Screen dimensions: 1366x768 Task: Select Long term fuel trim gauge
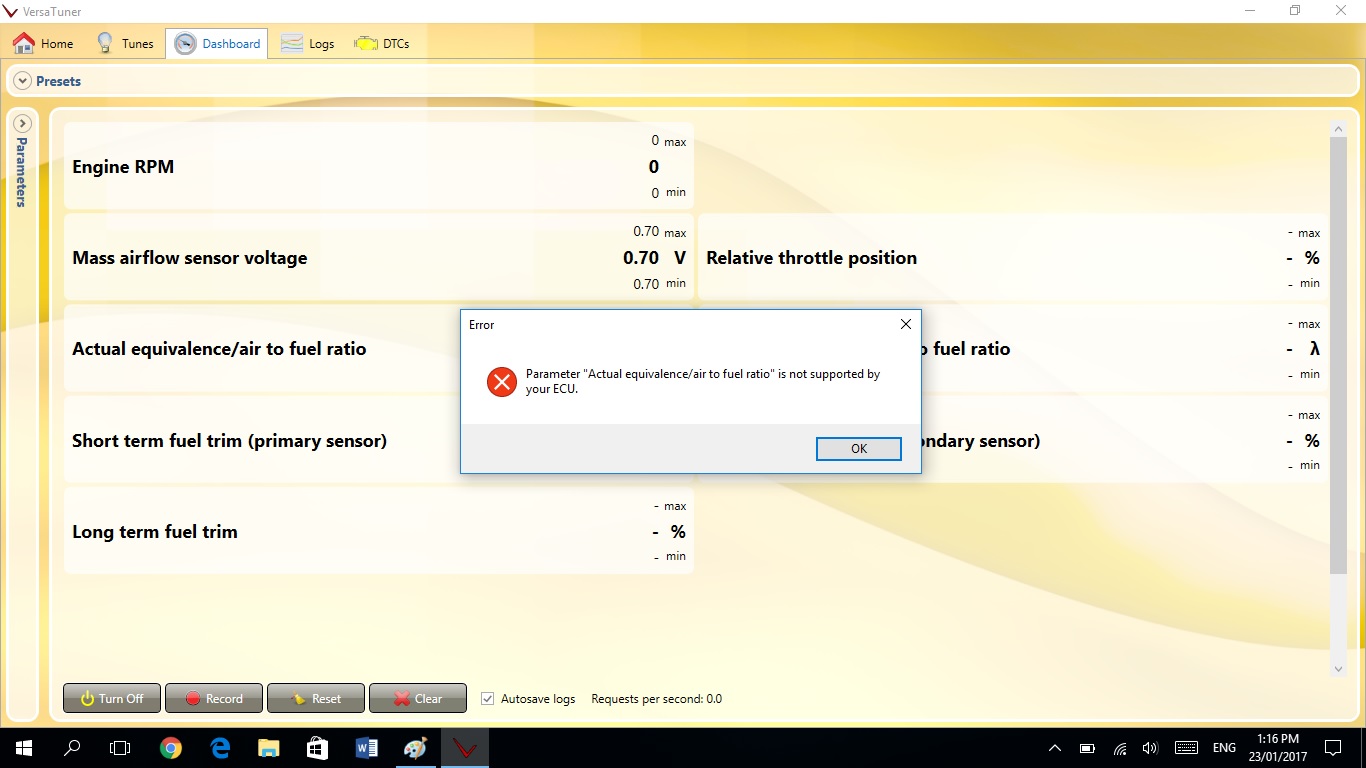[x=379, y=531]
